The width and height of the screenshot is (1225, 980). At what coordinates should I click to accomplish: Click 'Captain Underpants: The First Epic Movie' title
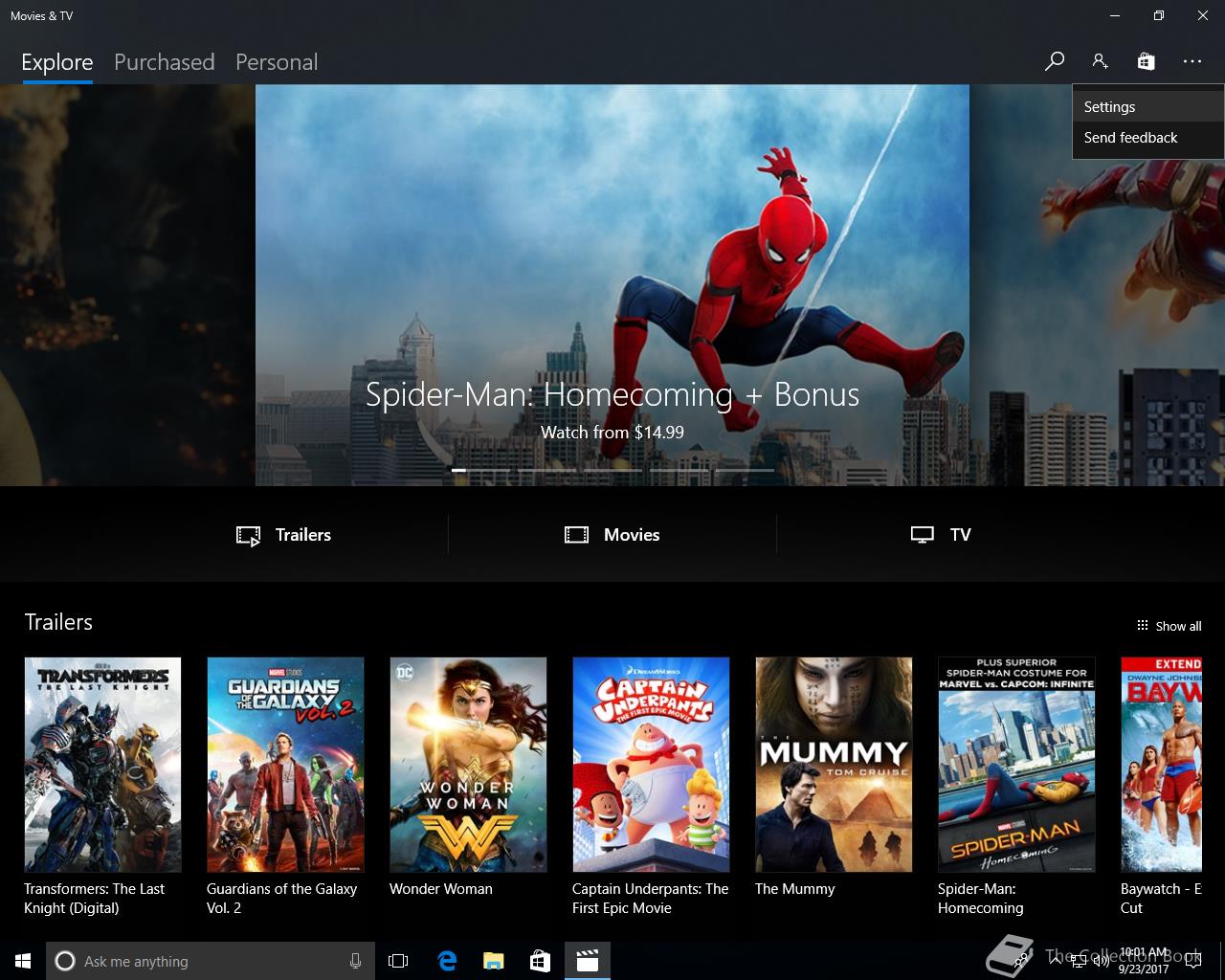pos(651,899)
